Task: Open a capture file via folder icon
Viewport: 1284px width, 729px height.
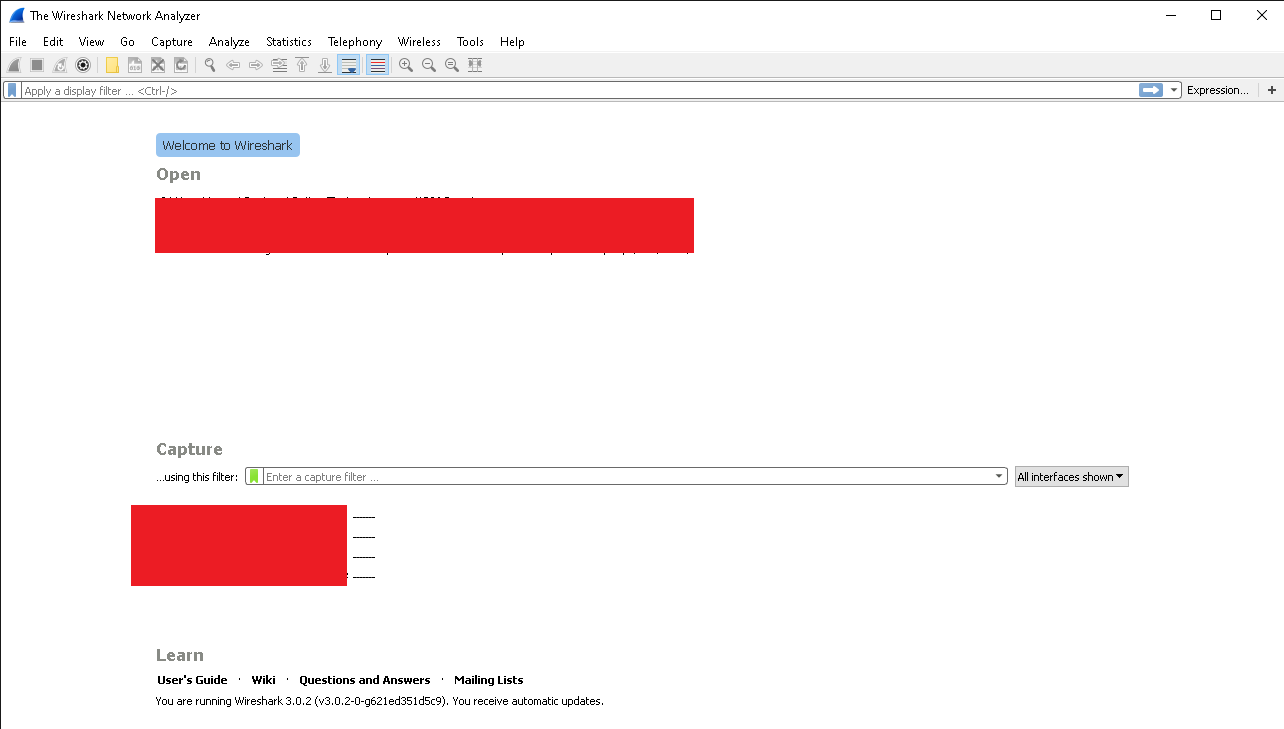Action: (x=112, y=65)
